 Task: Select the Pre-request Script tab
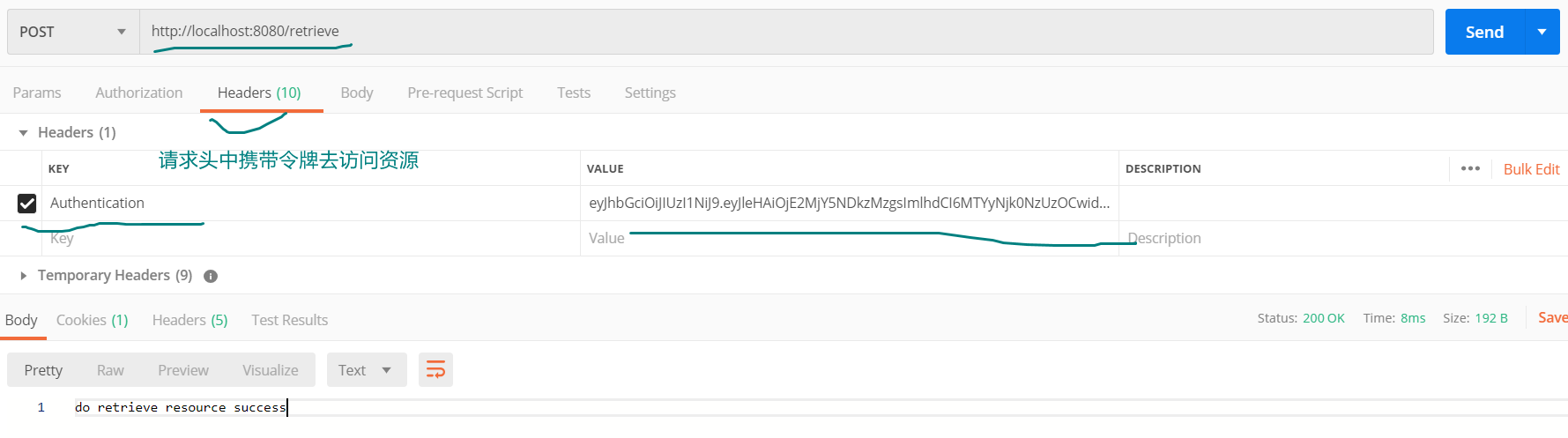coord(464,93)
